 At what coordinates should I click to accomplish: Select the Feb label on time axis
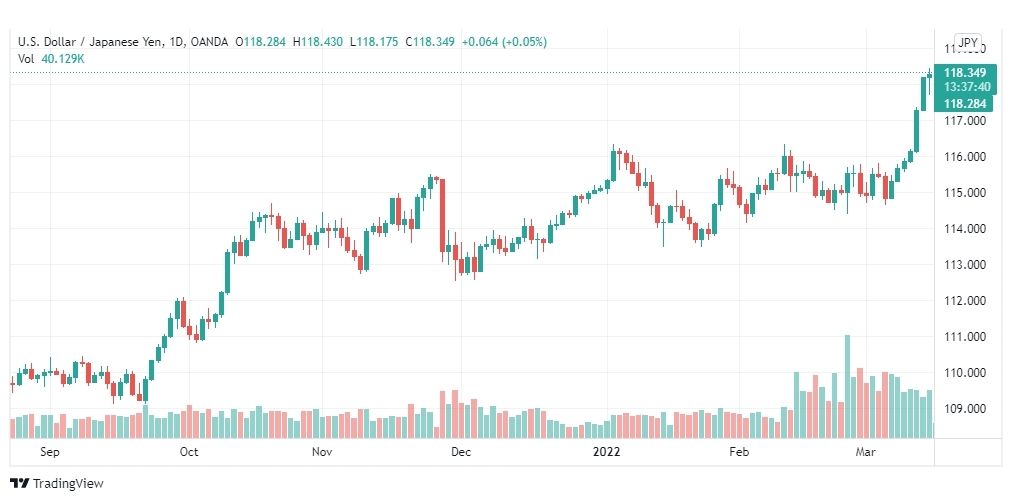pyautogui.click(x=738, y=452)
